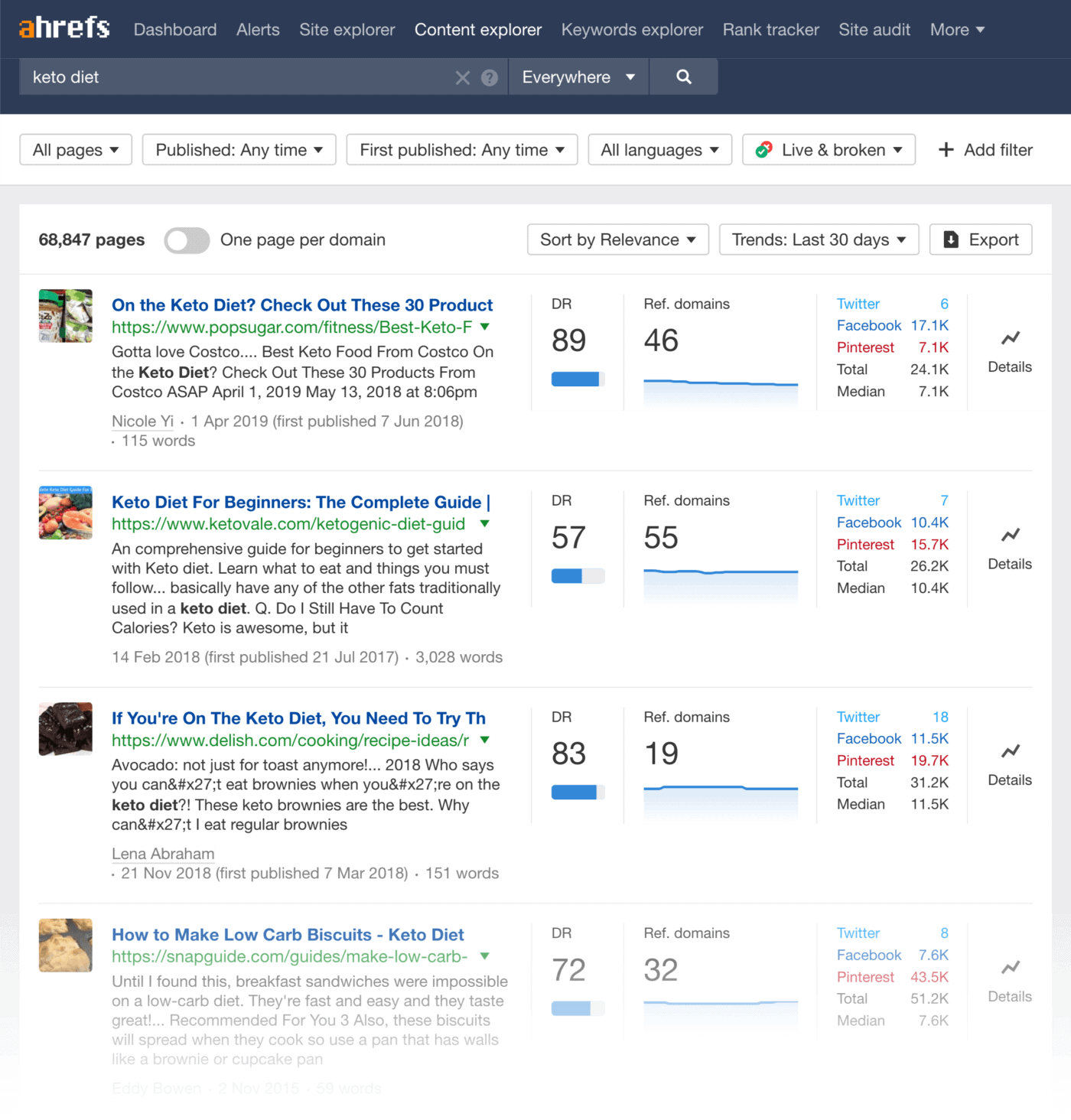1071x1120 pixels.
Task: Open Sort by Relevance dropdown
Action: tap(618, 239)
